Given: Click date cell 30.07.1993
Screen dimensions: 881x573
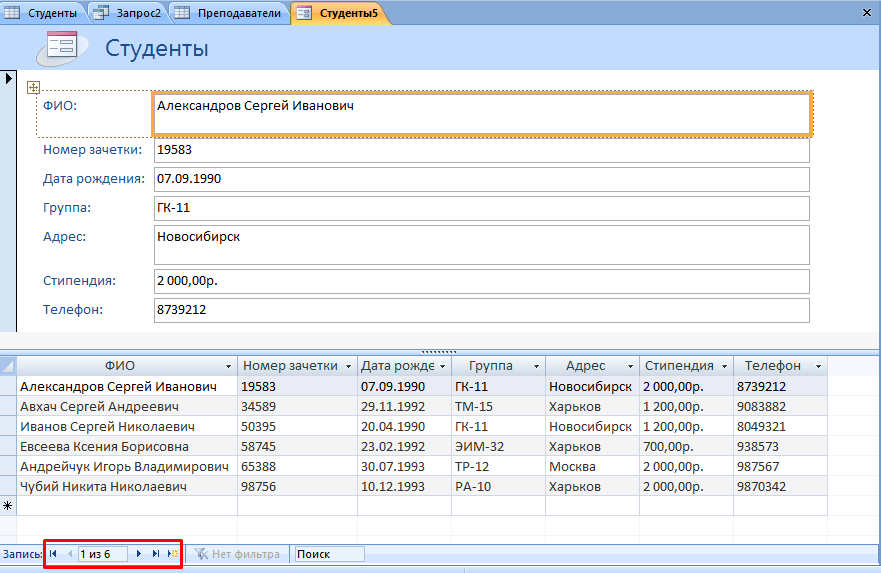Looking at the screenshot, I should click(x=405, y=466).
